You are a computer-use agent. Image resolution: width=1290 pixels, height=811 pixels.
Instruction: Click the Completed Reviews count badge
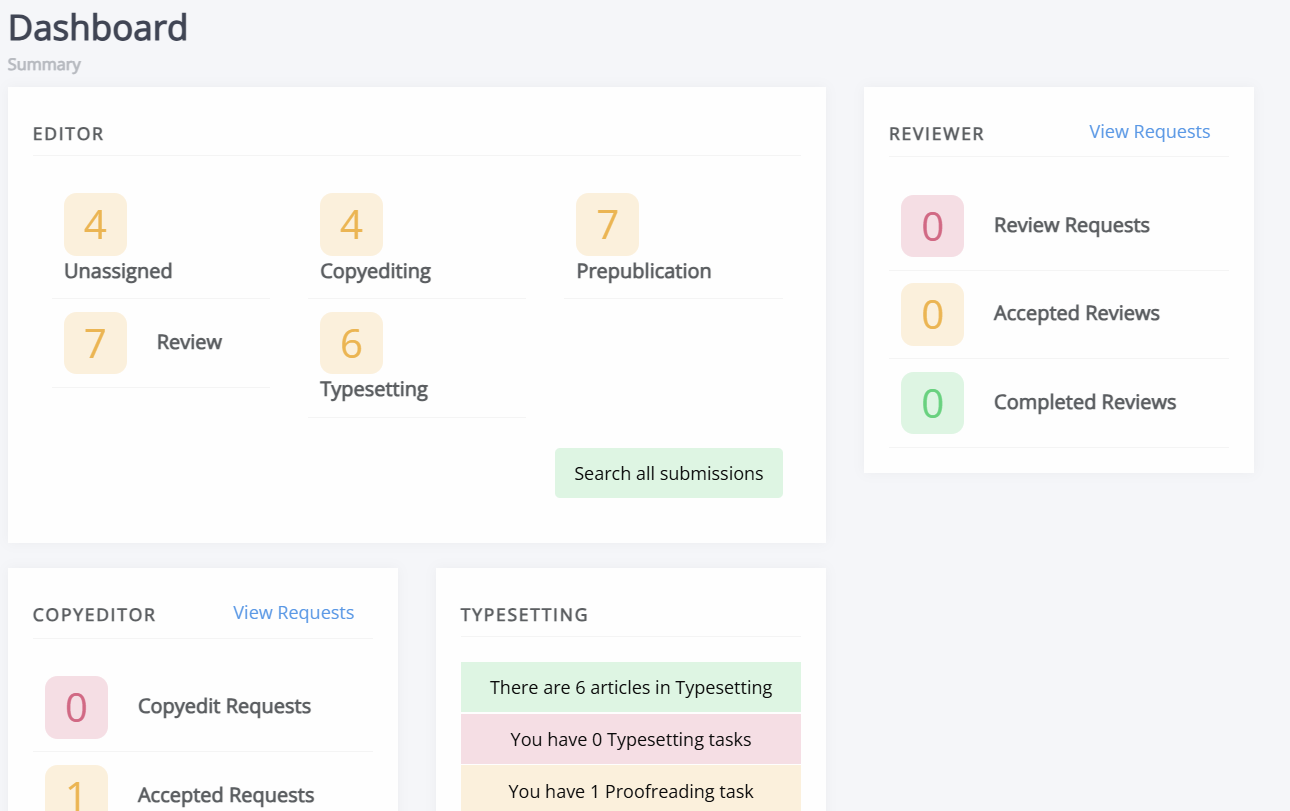click(x=932, y=403)
